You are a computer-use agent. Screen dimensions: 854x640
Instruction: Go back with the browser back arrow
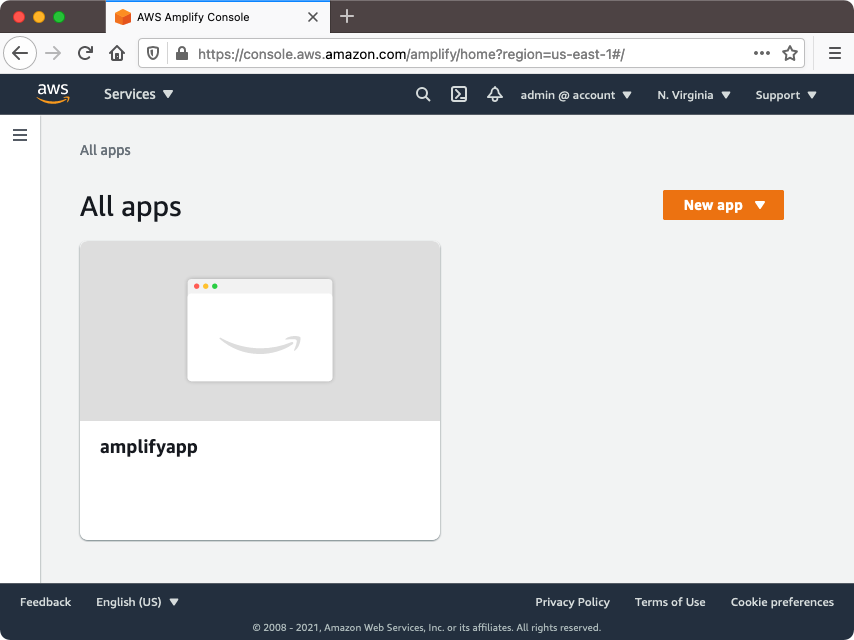pyautogui.click(x=20, y=53)
